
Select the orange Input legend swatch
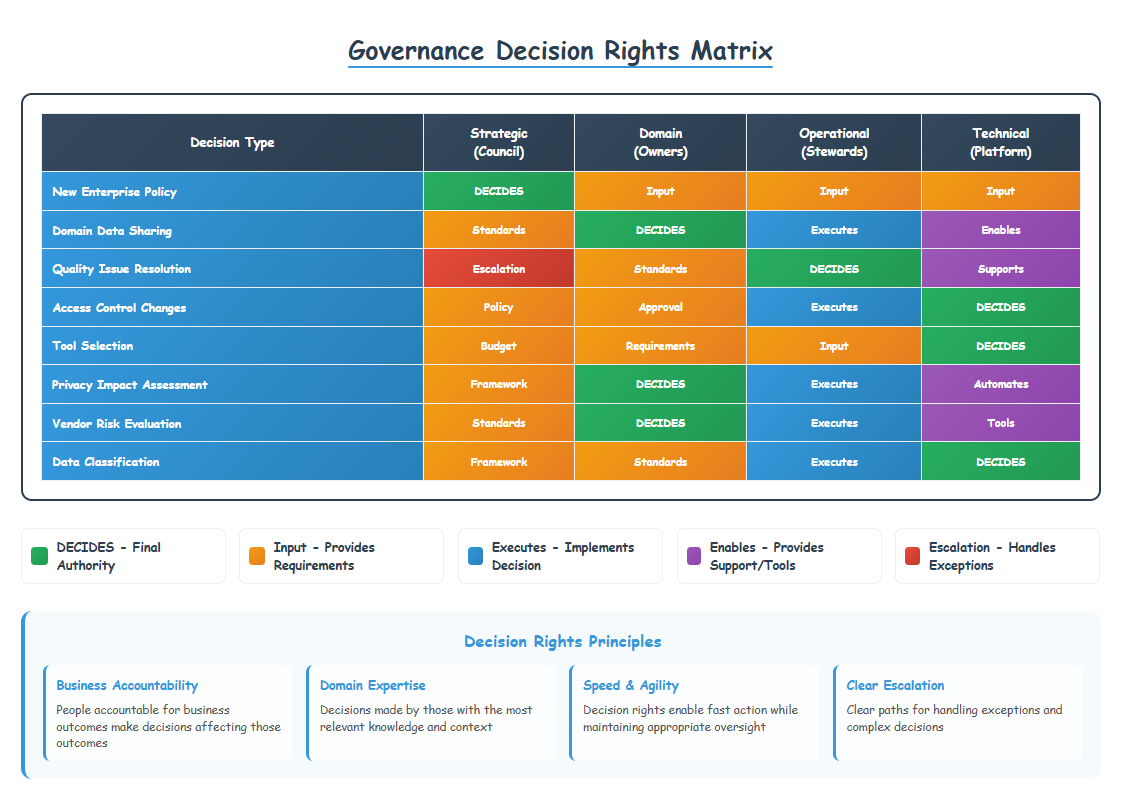pyautogui.click(x=257, y=555)
